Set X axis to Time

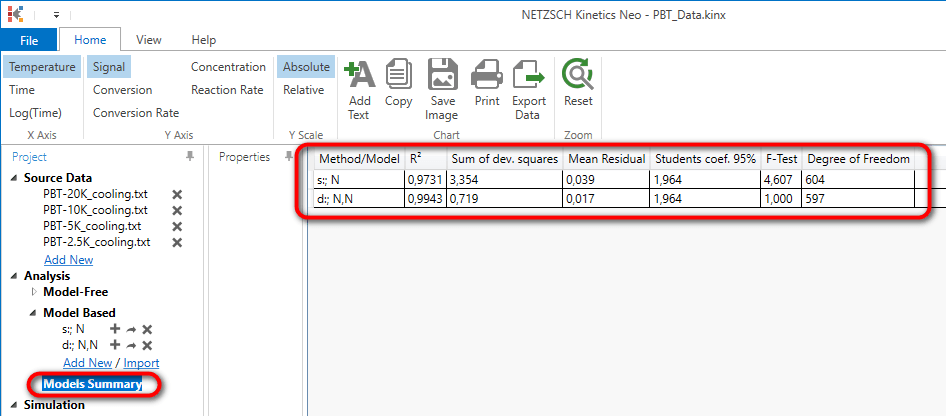pos(22,90)
